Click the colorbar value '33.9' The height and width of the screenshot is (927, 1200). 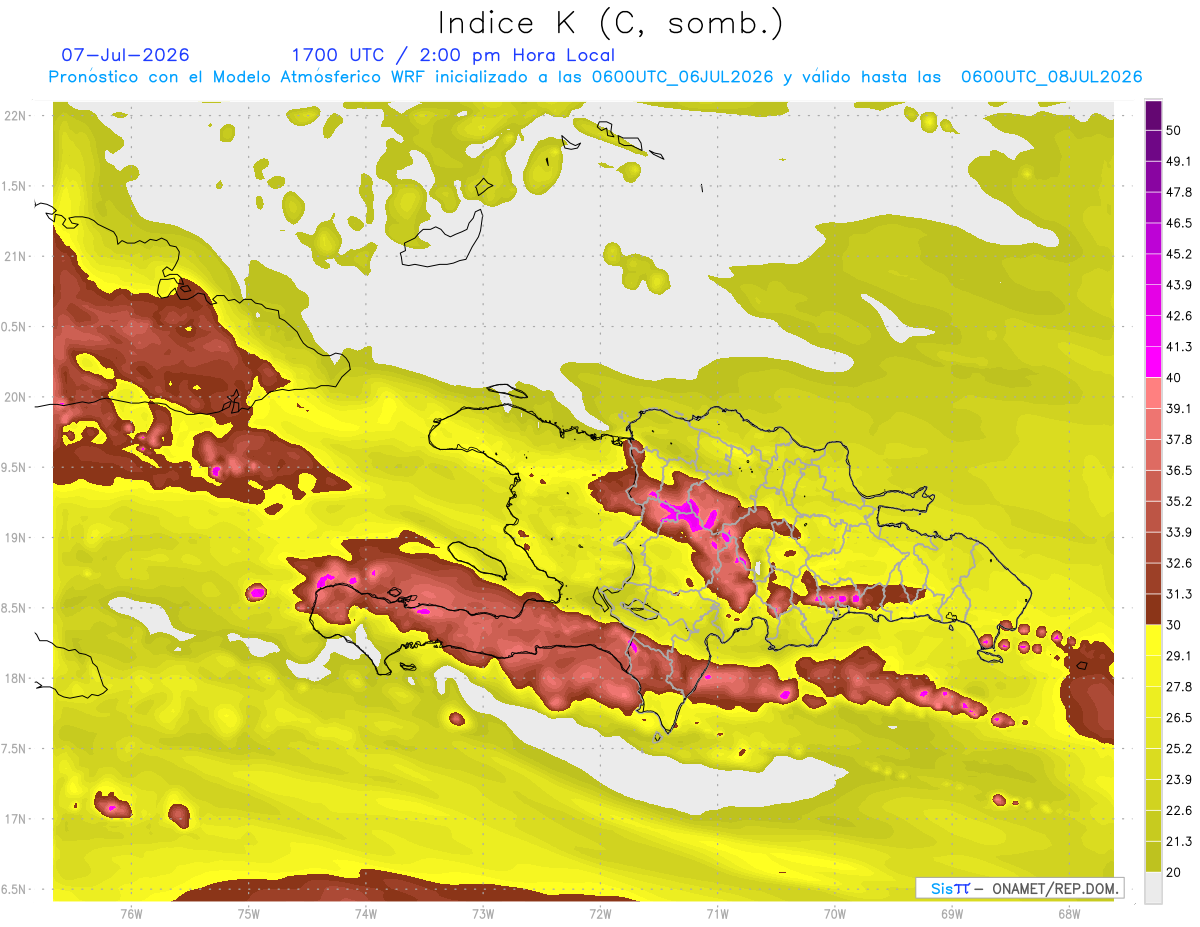pyautogui.click(x=1178, y=532)
